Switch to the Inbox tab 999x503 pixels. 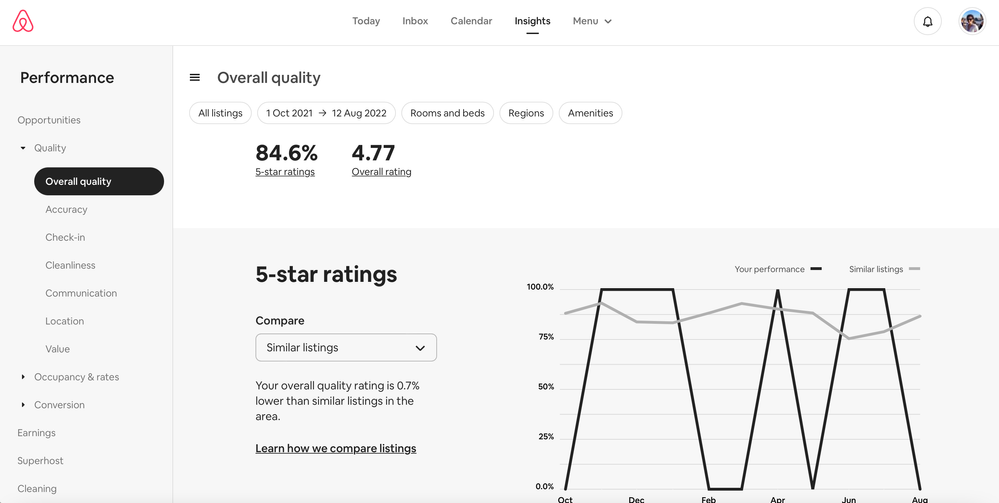coord(415,21)
